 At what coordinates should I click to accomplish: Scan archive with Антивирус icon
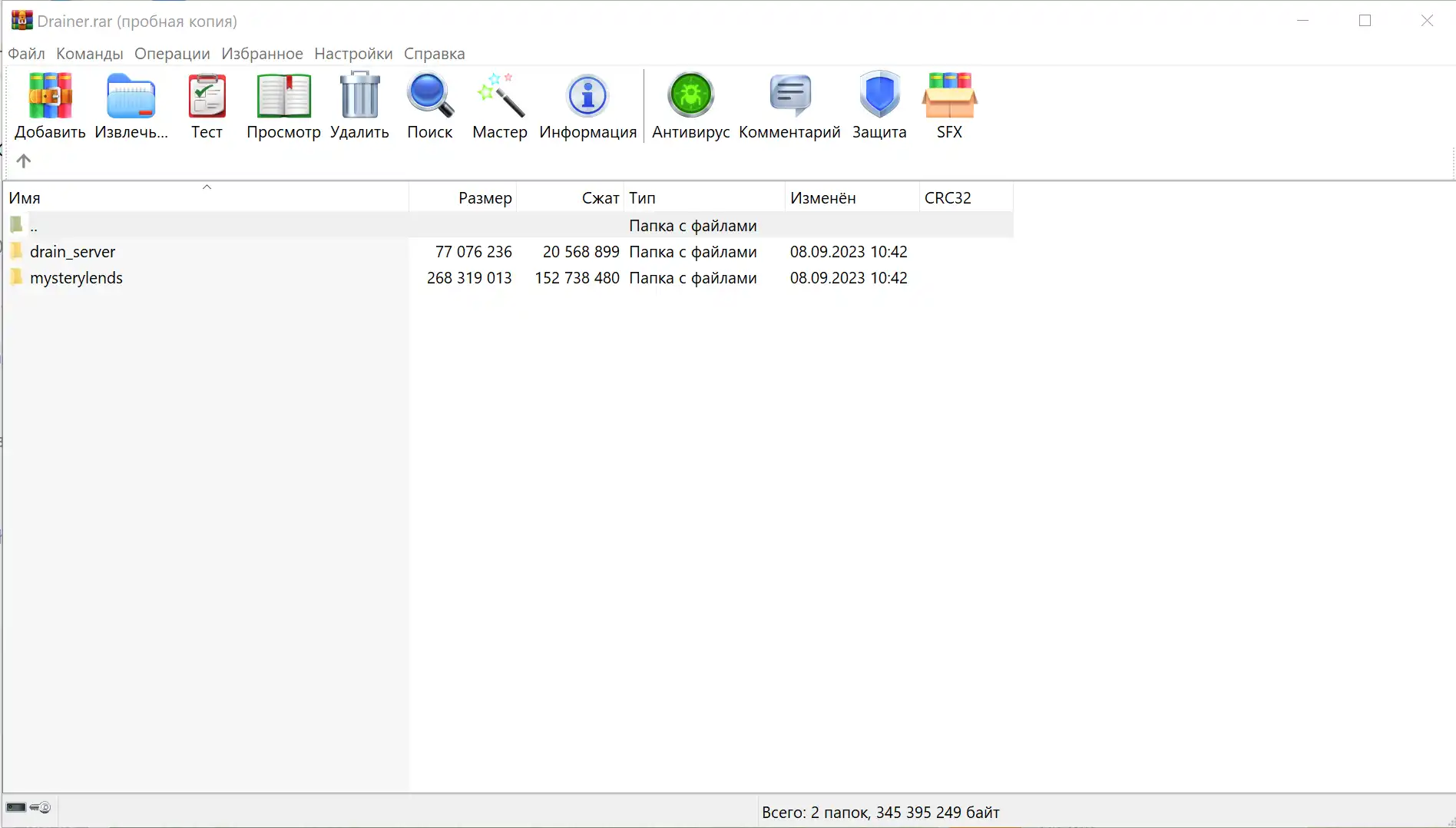point(690,94)
